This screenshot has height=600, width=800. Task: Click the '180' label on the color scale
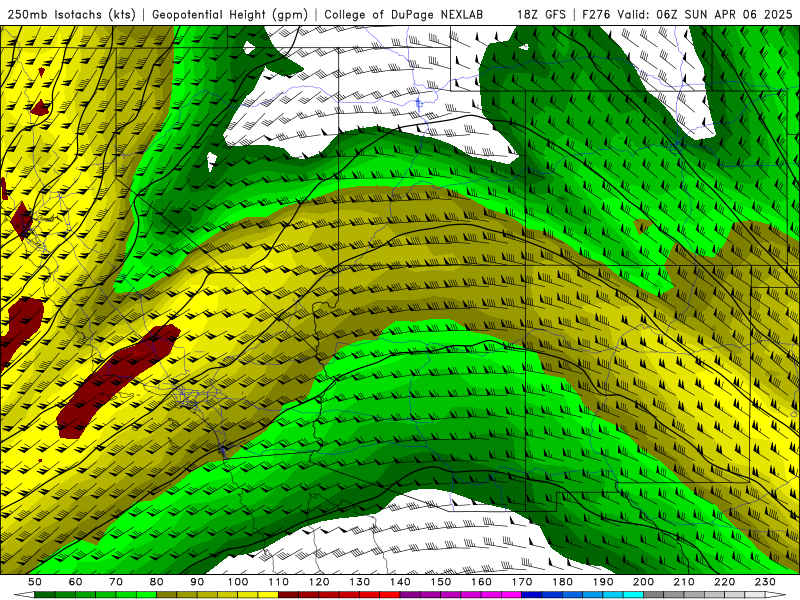click(x=562, y=582)
